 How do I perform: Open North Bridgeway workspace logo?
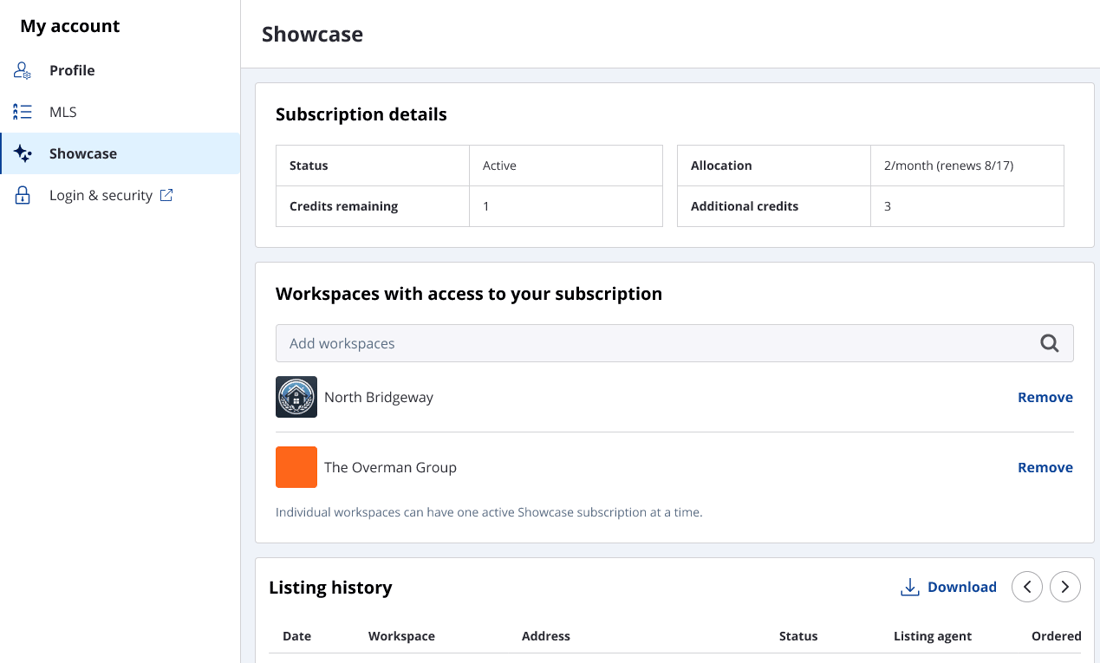click(296, 397)
